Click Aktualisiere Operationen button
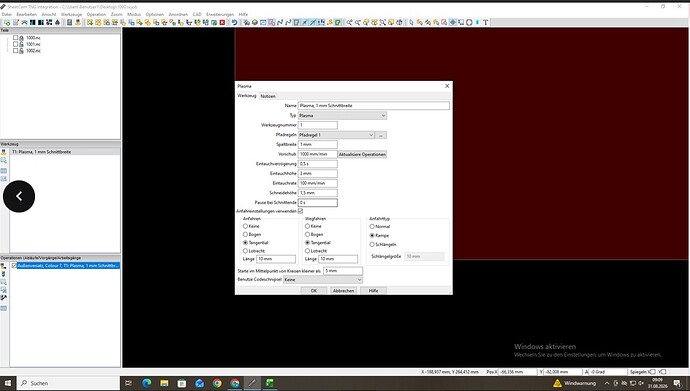Image resolution: width=690 pixels, height=391 pixels. tap(362, 154)
